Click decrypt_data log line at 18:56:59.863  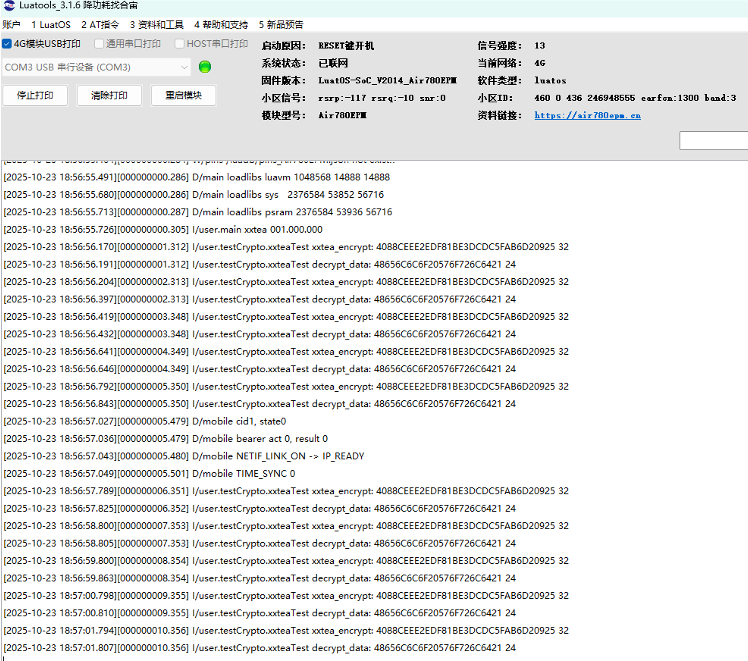pyautogui.click(x=260, y=578)
